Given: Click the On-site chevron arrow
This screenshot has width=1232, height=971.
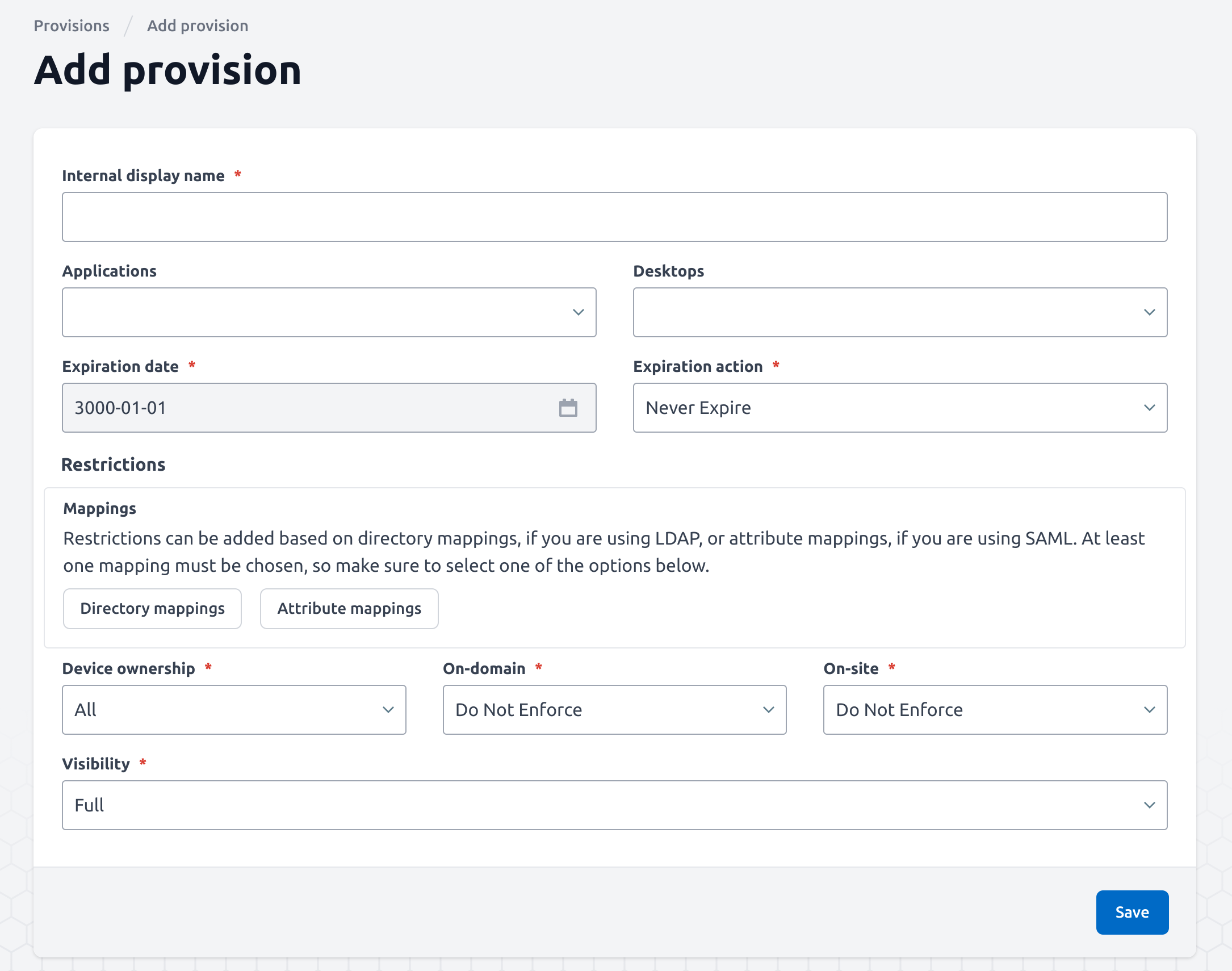Looking at the screenshot, I should click(1149, 709).
